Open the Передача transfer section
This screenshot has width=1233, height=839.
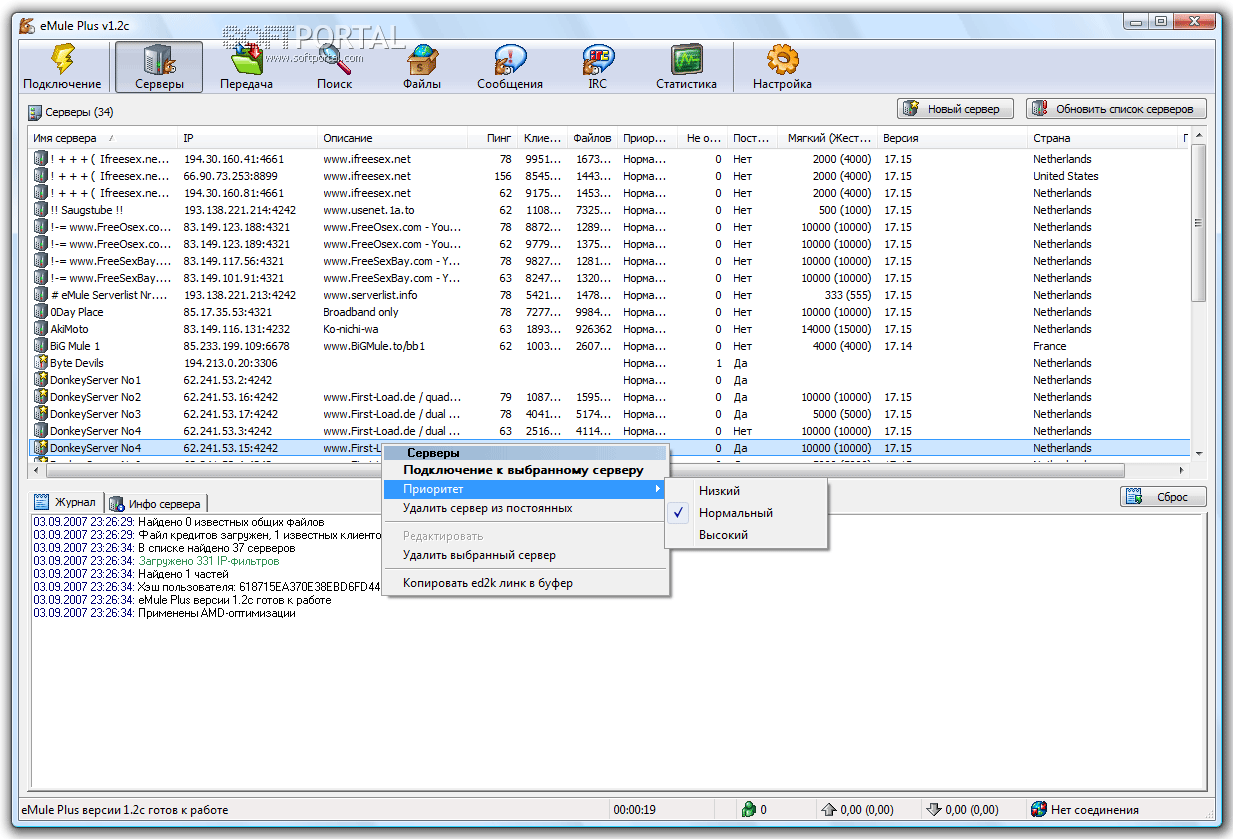coord(246,68)
